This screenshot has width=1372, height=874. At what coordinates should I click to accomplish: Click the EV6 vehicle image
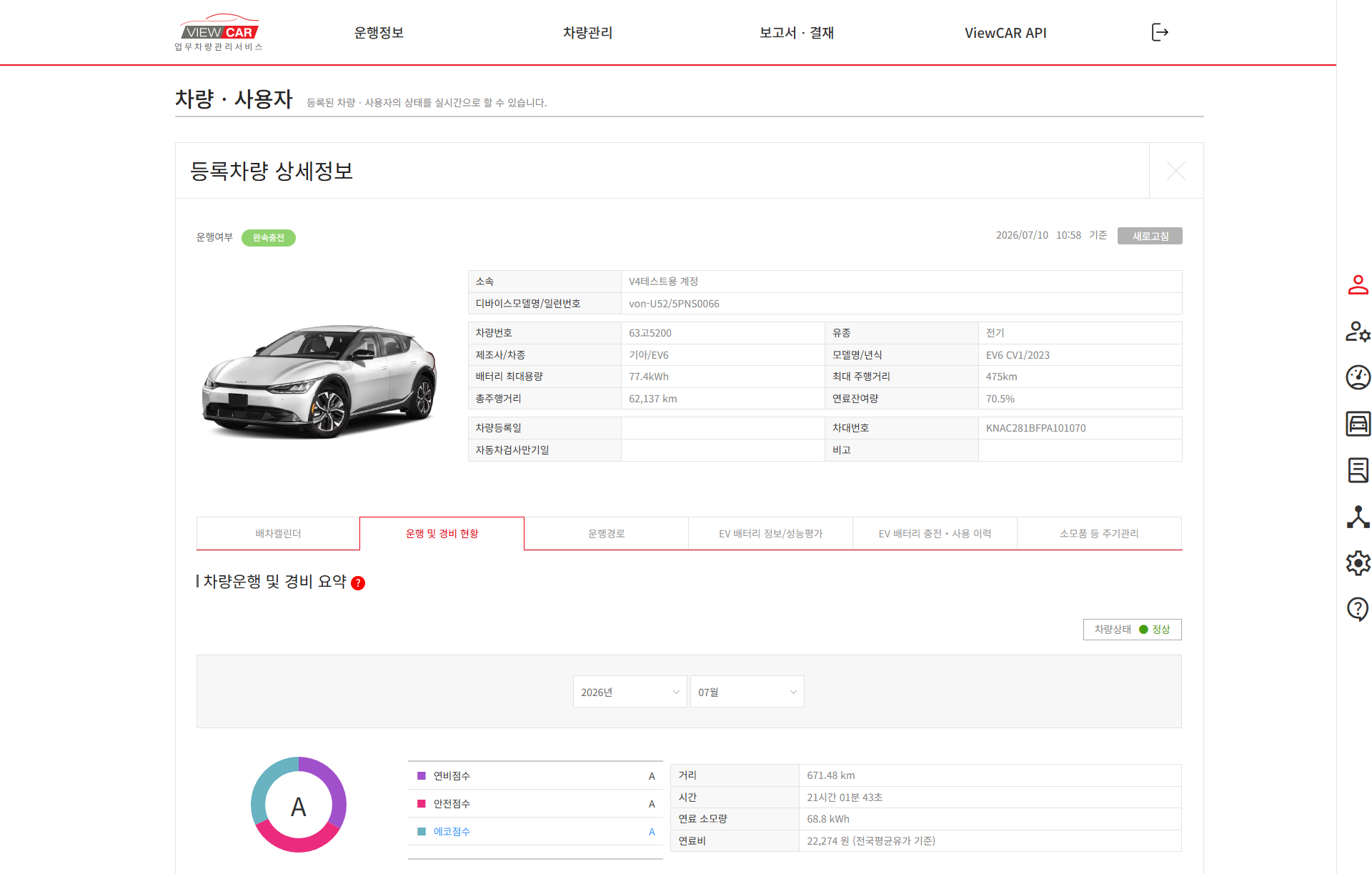[x=319, y=380]
